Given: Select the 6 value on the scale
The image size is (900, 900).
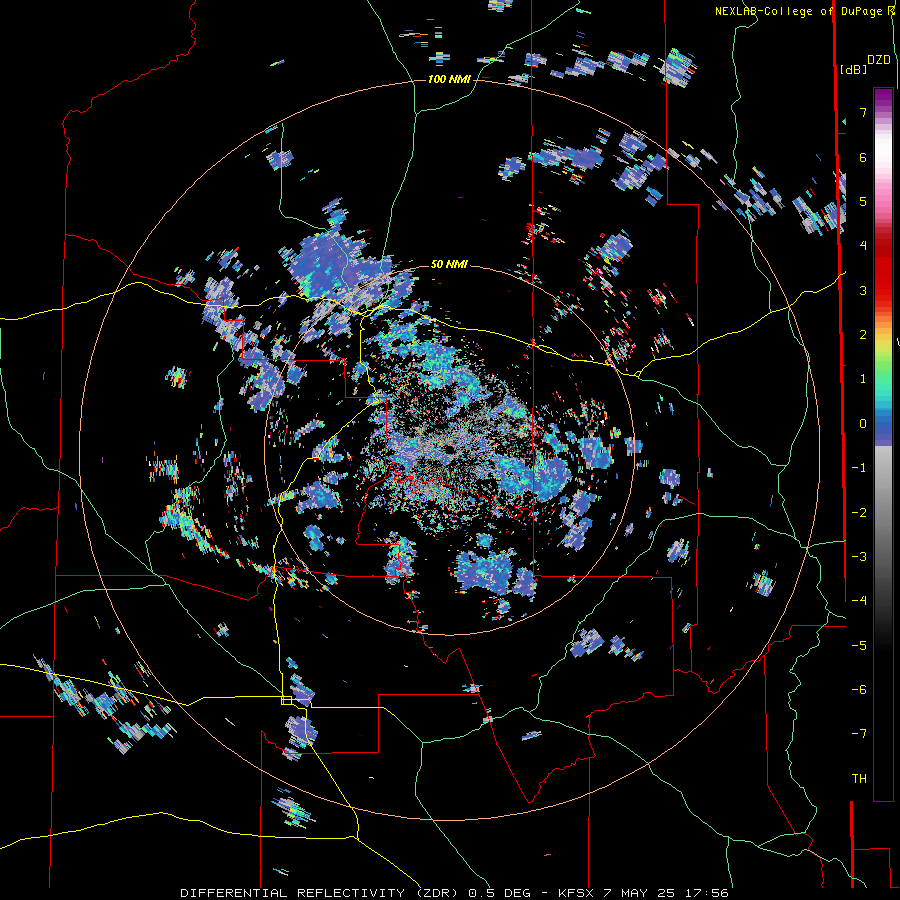Looking at the screenshot, I should (x=863, y=157).
